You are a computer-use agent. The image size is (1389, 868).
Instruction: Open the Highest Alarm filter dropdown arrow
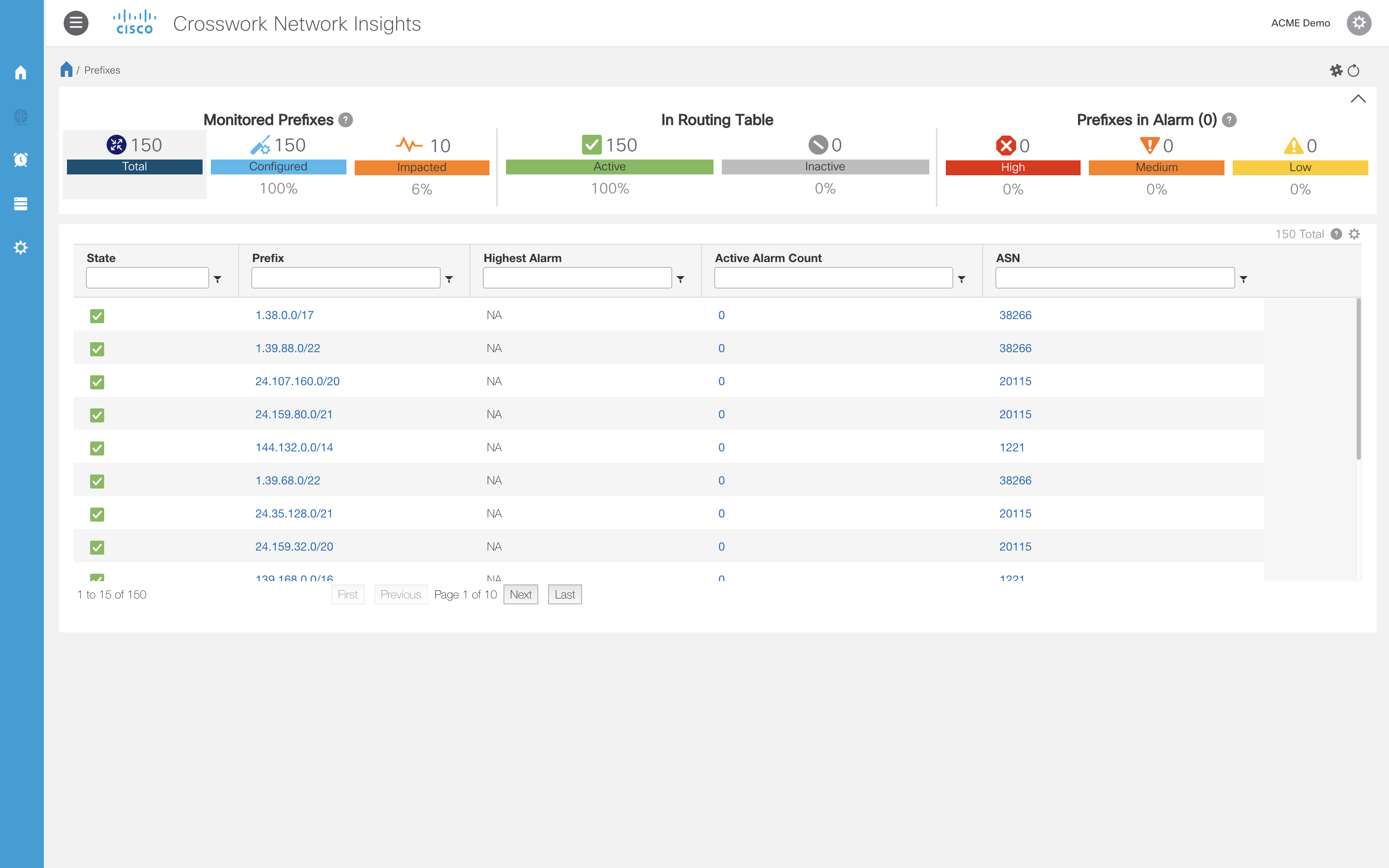click(681, 279)
